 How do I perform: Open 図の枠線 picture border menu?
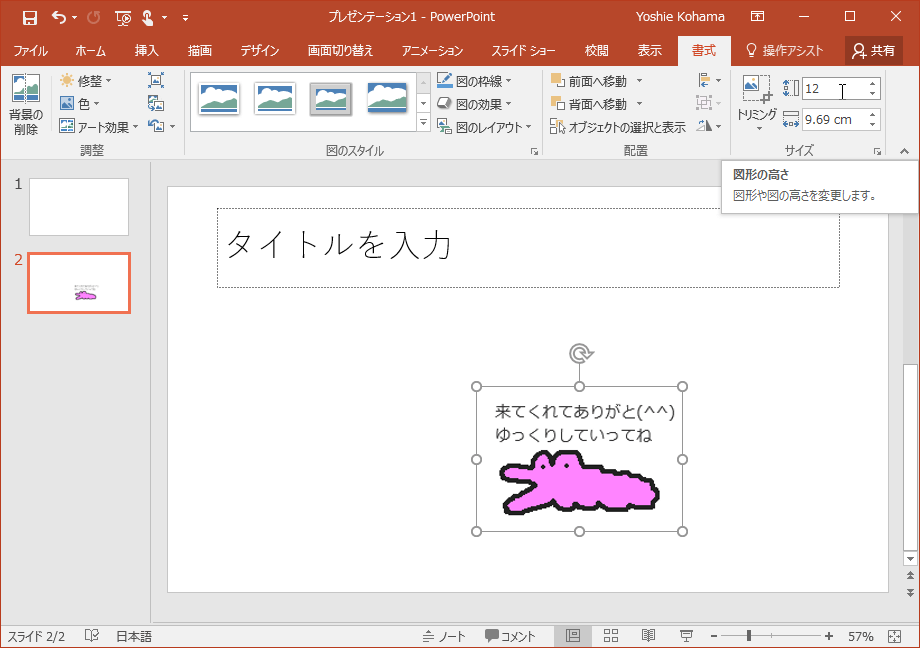[475, 80]
